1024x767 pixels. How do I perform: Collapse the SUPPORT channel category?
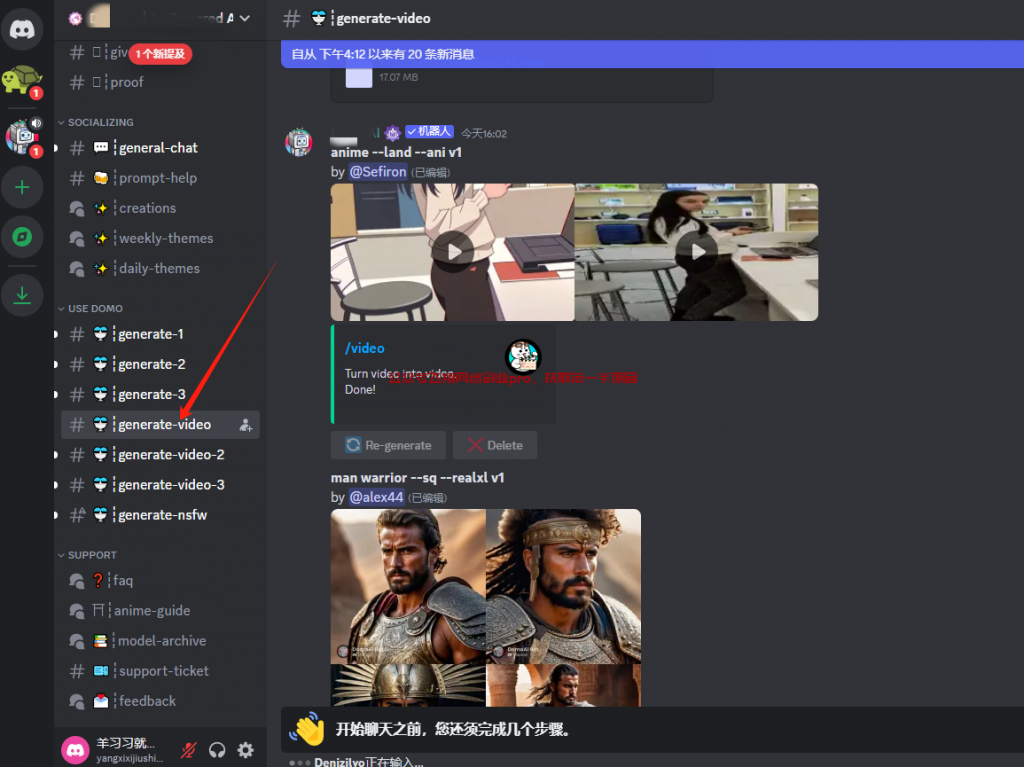92,555
